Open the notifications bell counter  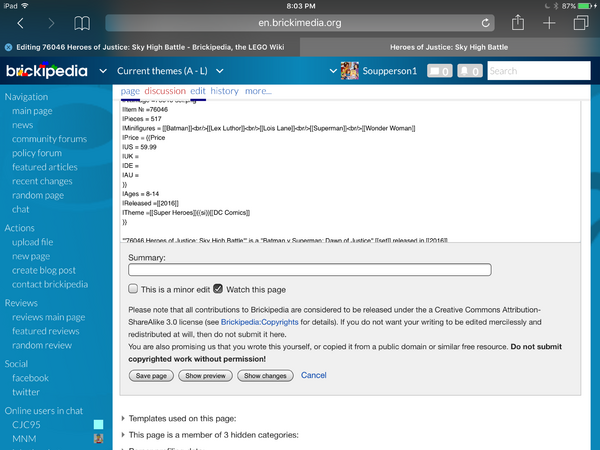click(x=470, y=71)
